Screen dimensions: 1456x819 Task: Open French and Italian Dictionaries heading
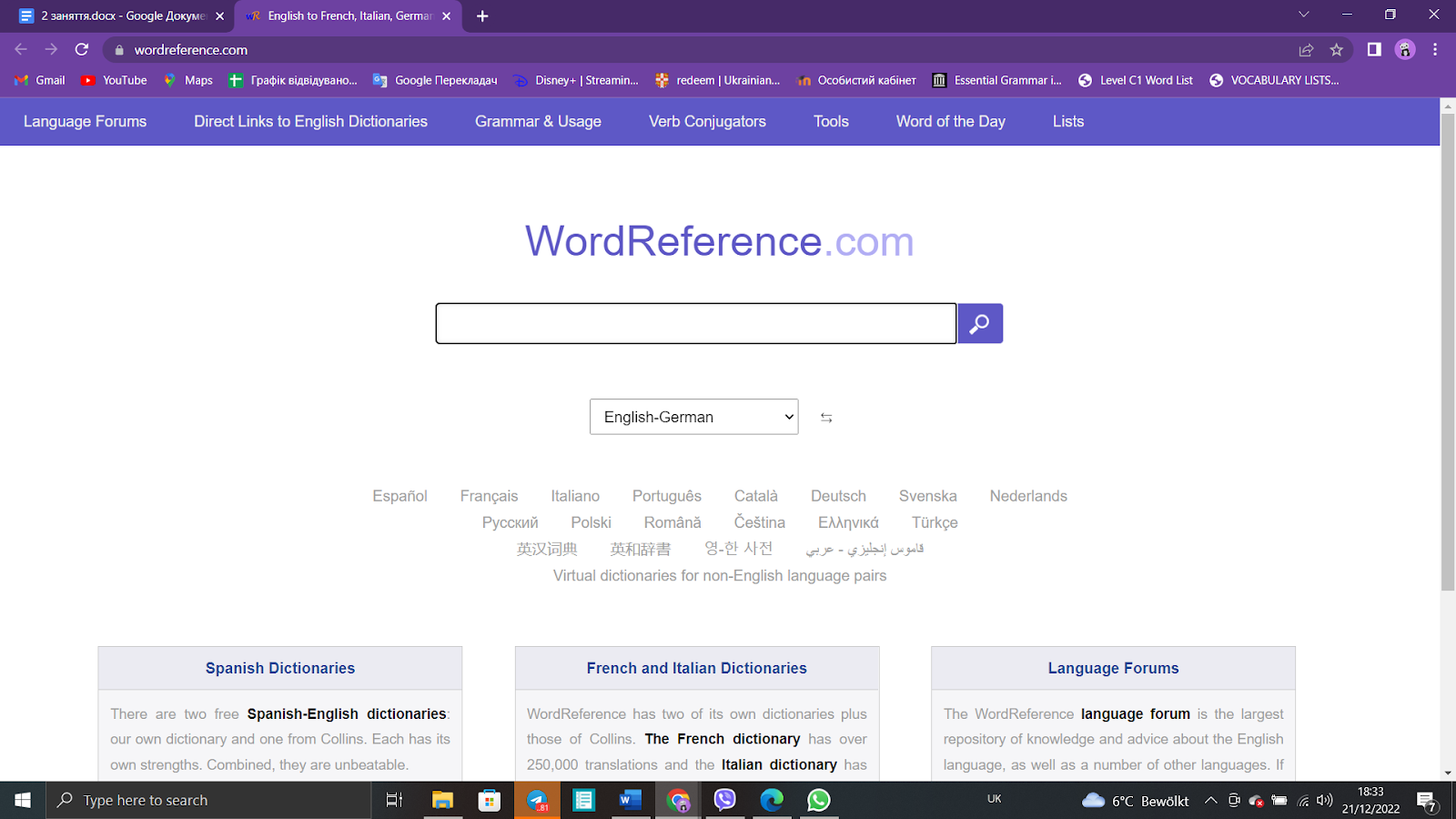point(696,668)
